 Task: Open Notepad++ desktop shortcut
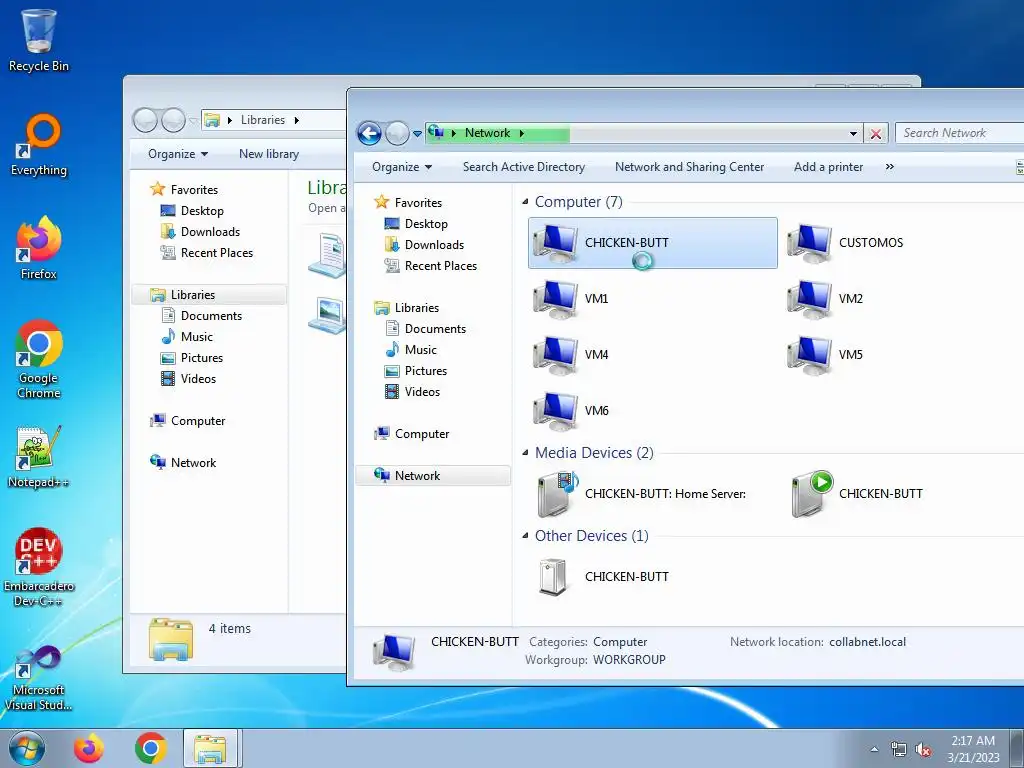39,457
